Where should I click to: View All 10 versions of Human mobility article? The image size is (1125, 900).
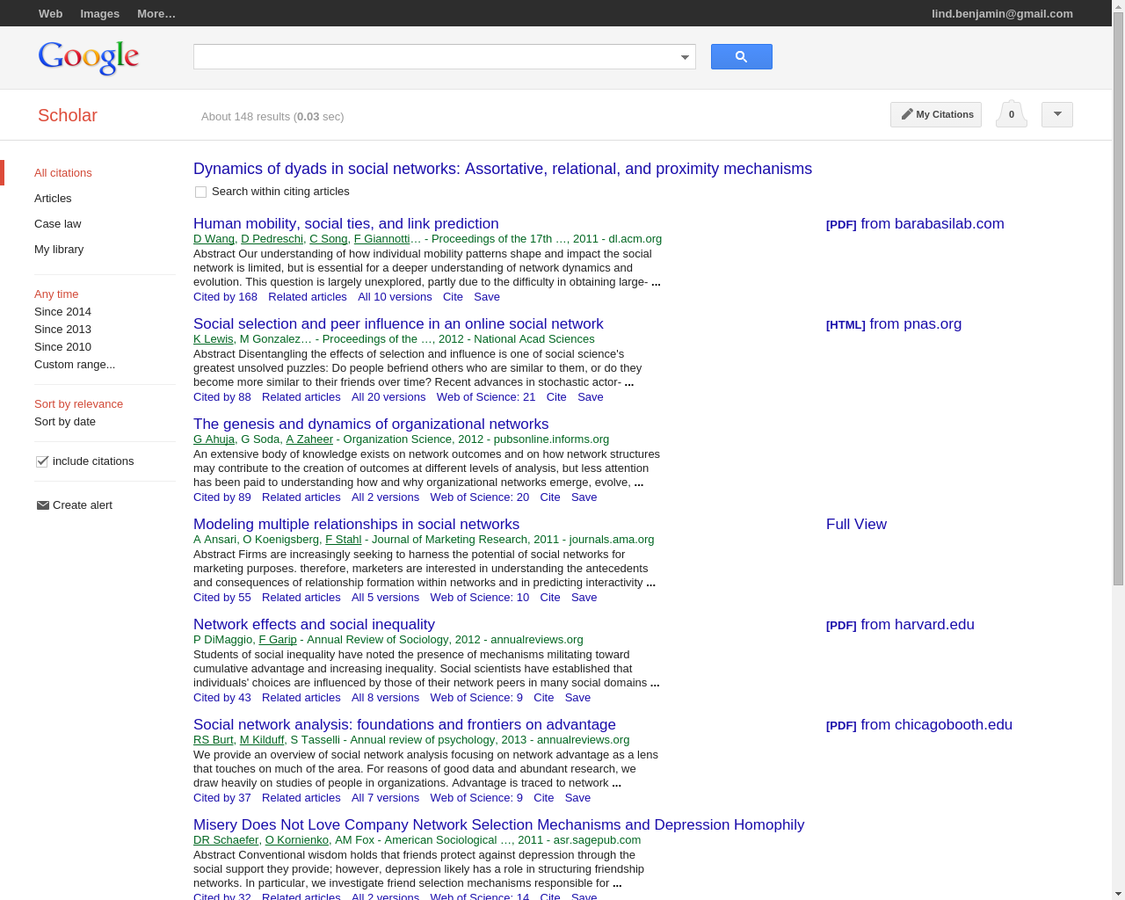coord(395,297)
